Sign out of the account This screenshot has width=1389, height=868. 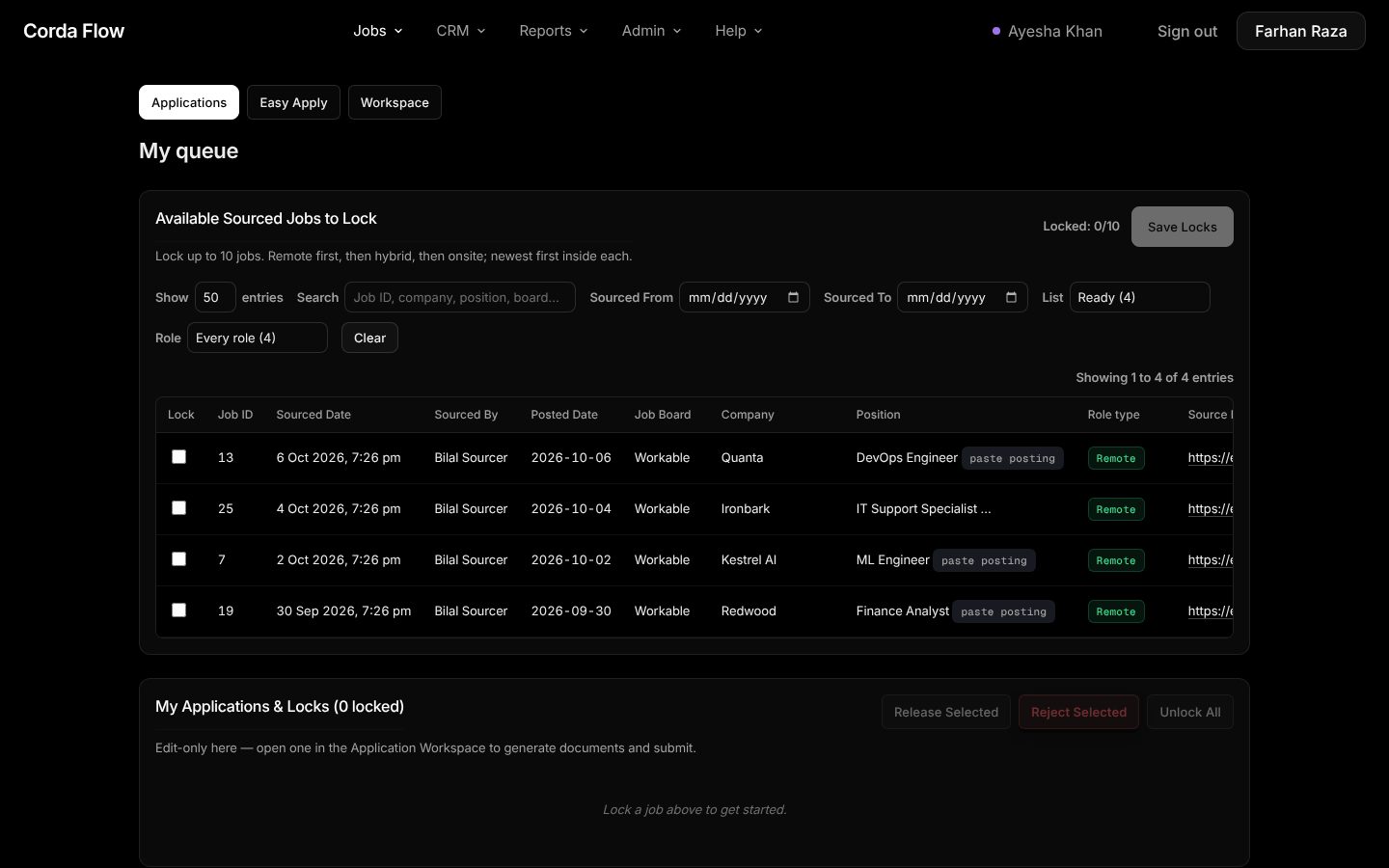1187,31
